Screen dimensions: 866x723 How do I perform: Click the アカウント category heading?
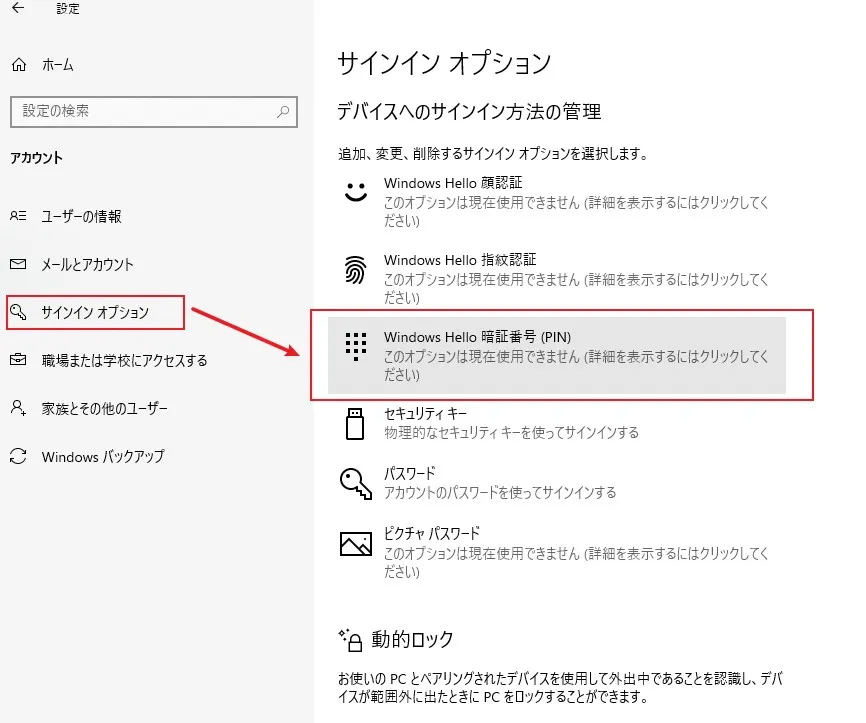[36, 158]
